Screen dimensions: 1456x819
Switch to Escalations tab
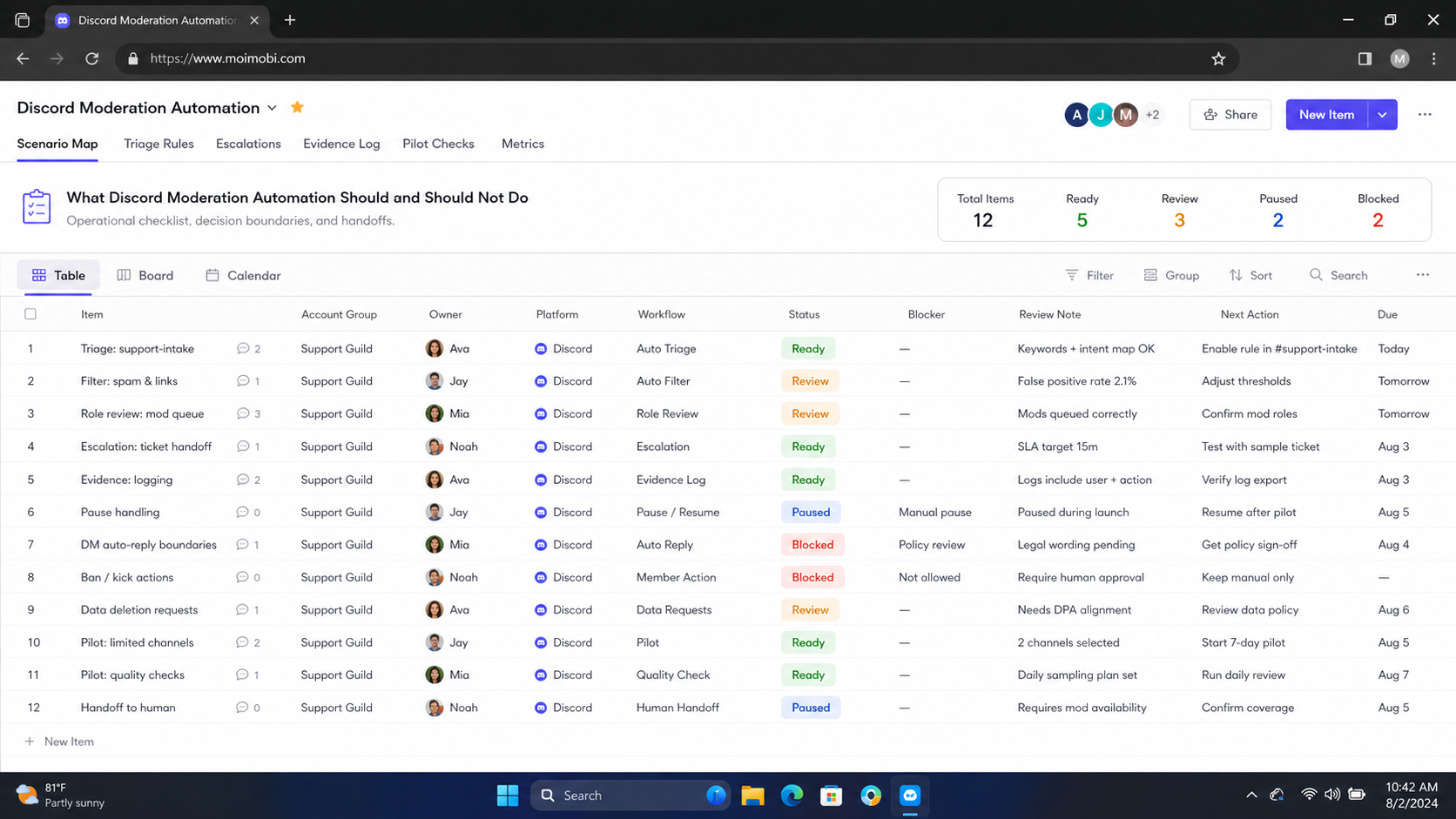(x=248, y=144)
